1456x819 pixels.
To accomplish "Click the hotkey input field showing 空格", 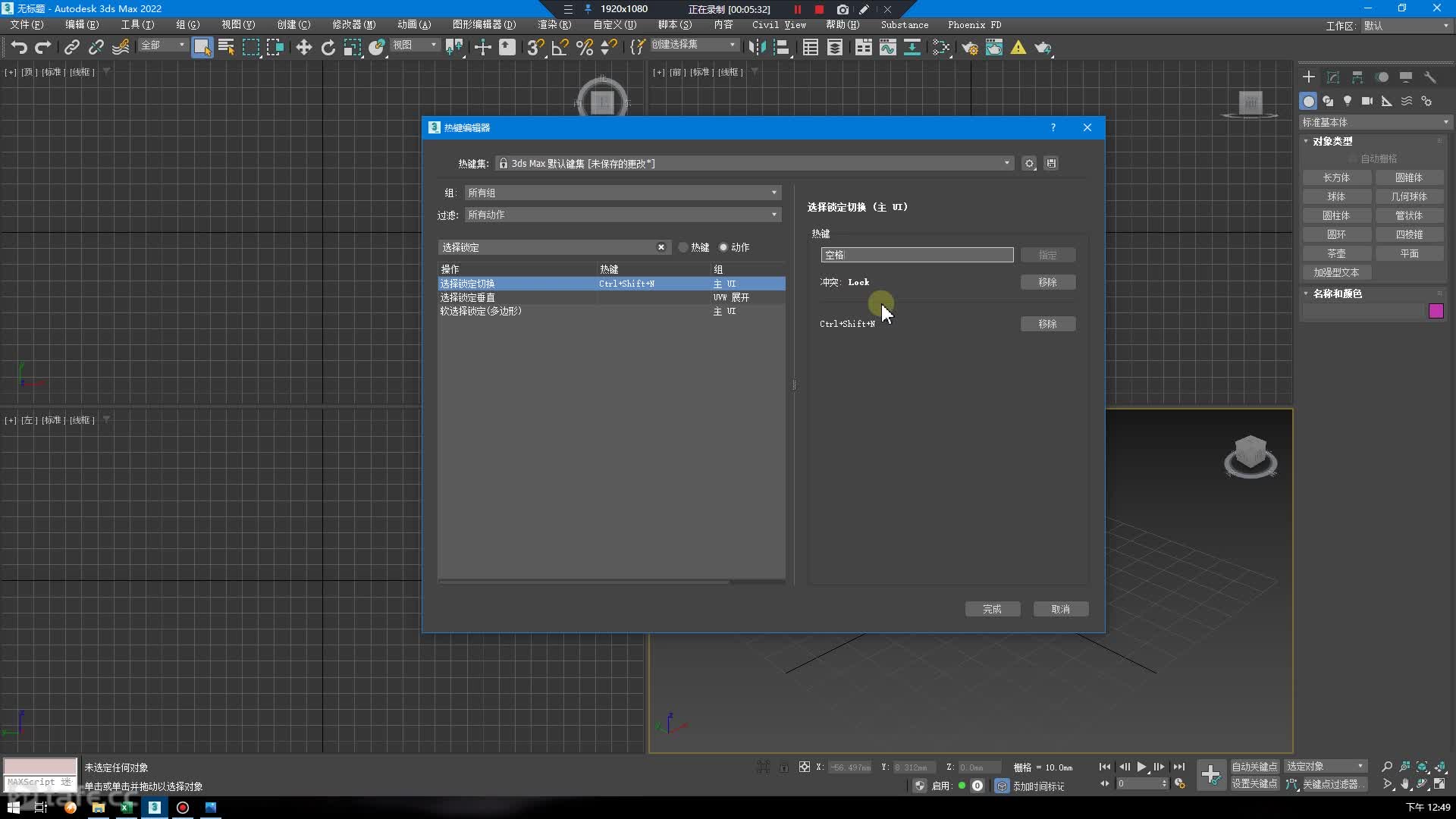I will [917, 255].
